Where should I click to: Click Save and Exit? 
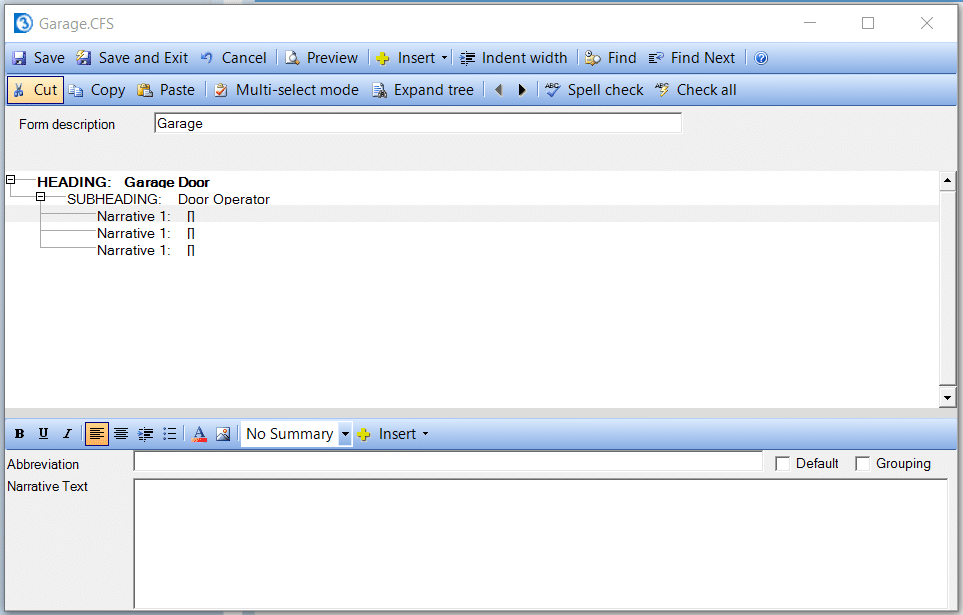[x=132, y=58]
